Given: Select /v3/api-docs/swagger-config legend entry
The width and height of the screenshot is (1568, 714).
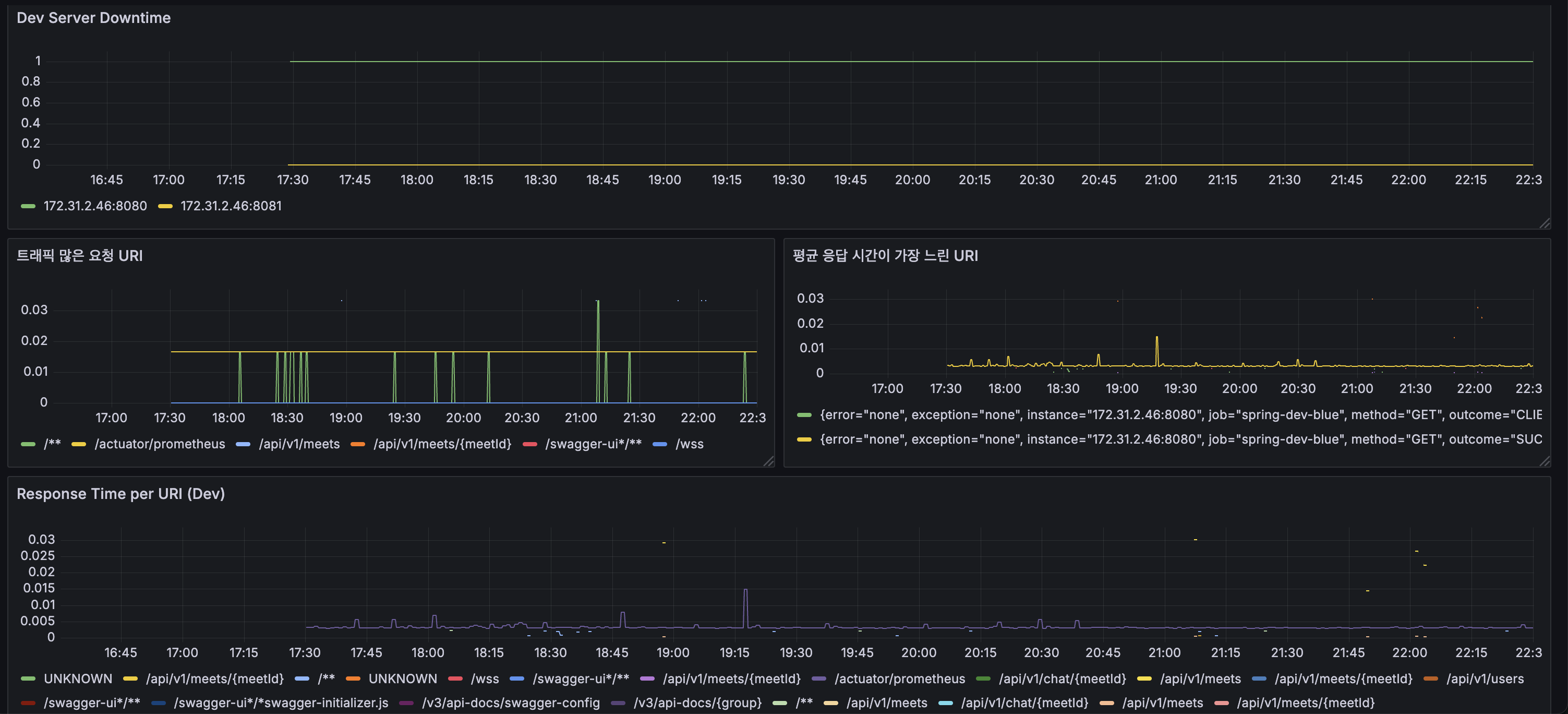Looking at the screenshot, I should [x=511, y=703].
